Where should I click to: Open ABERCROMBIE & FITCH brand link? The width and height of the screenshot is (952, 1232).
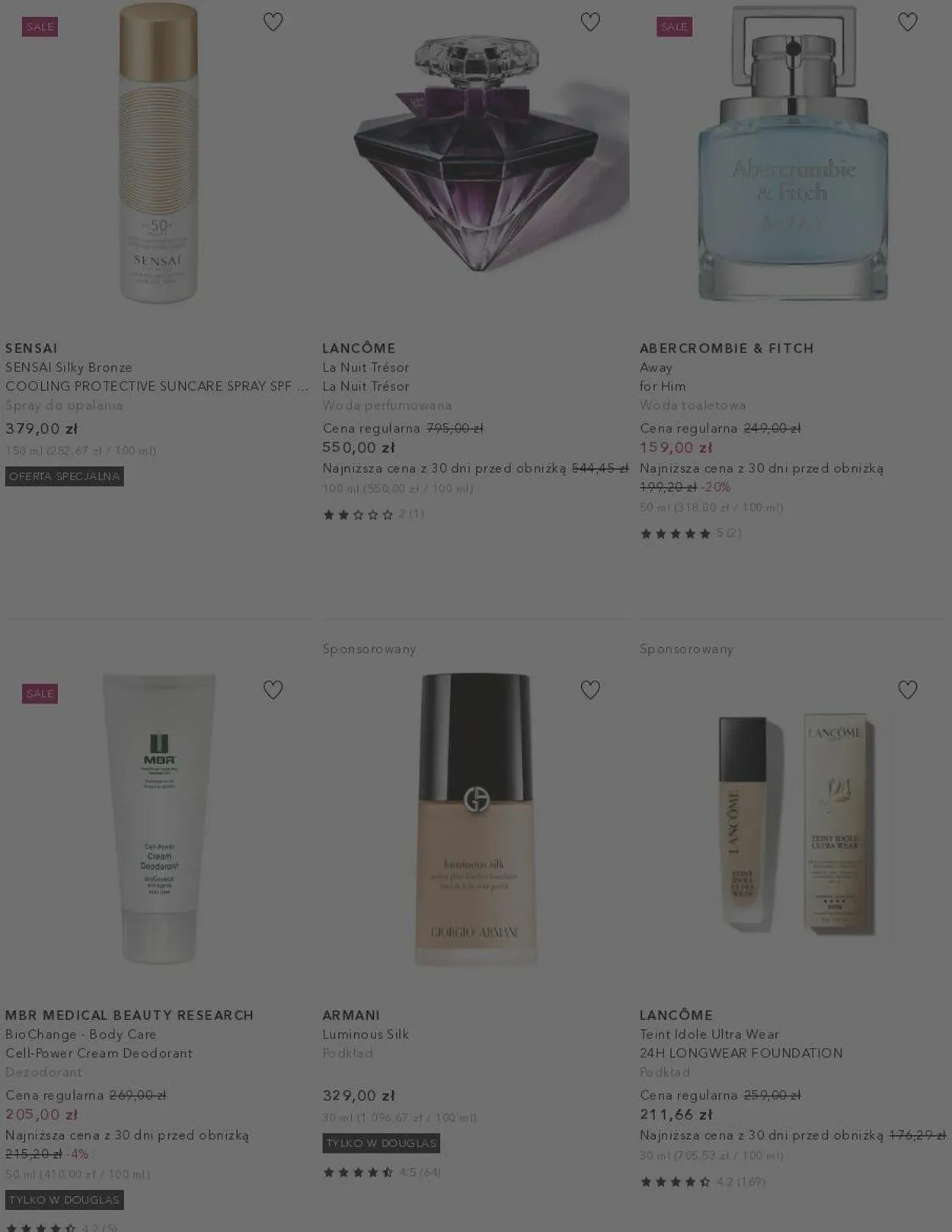click(727, 348)
